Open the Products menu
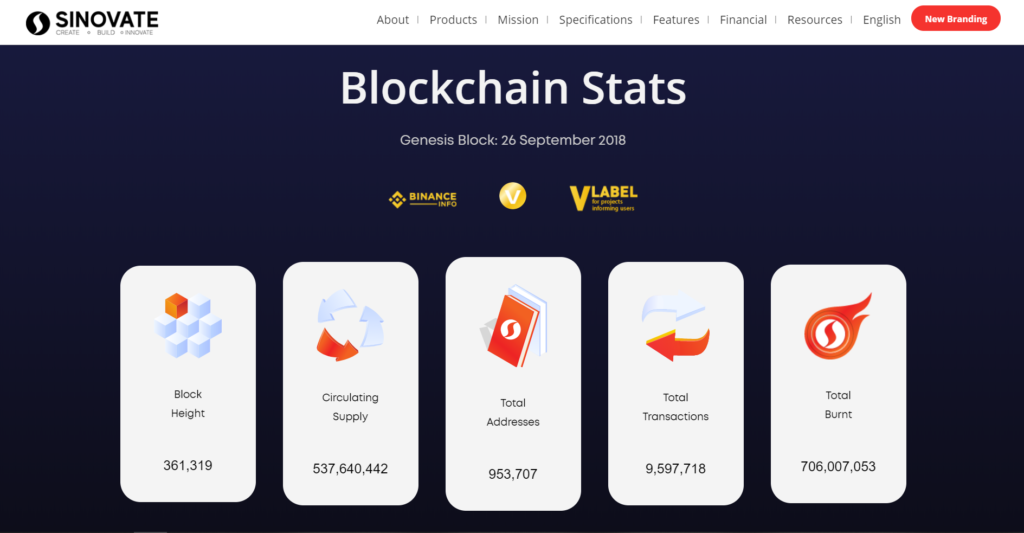Viewport: 1024px width, 533px height. coord(453,20)
